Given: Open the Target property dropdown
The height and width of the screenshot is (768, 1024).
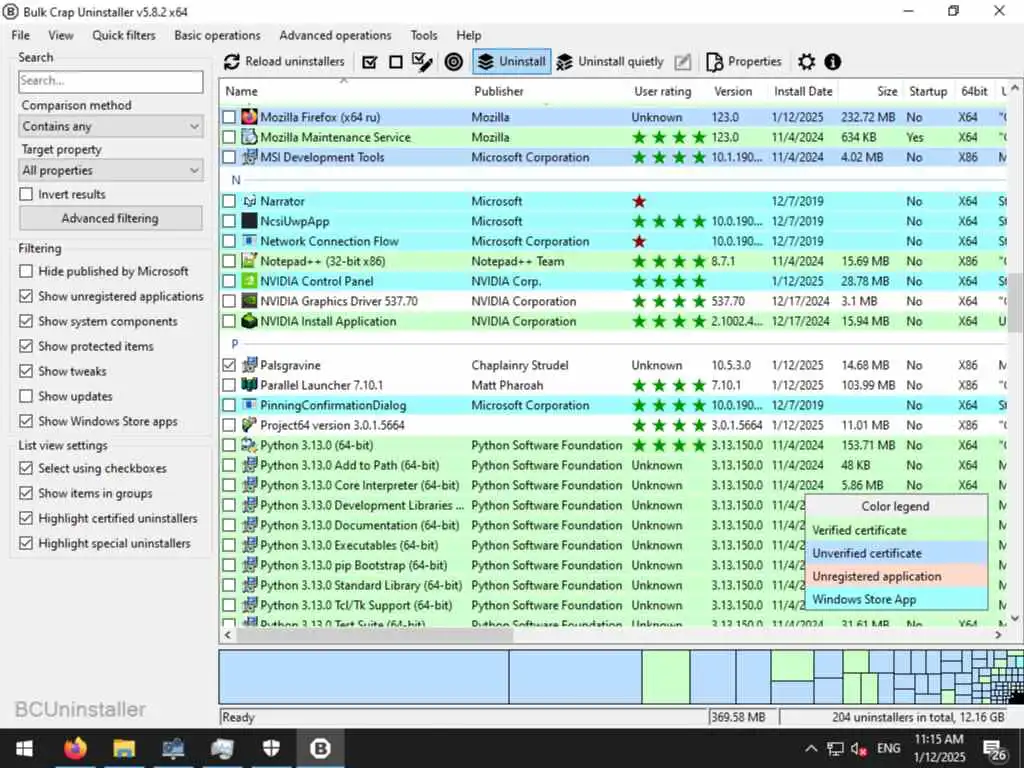Looking at the screenshot, I should click(111, 170).
